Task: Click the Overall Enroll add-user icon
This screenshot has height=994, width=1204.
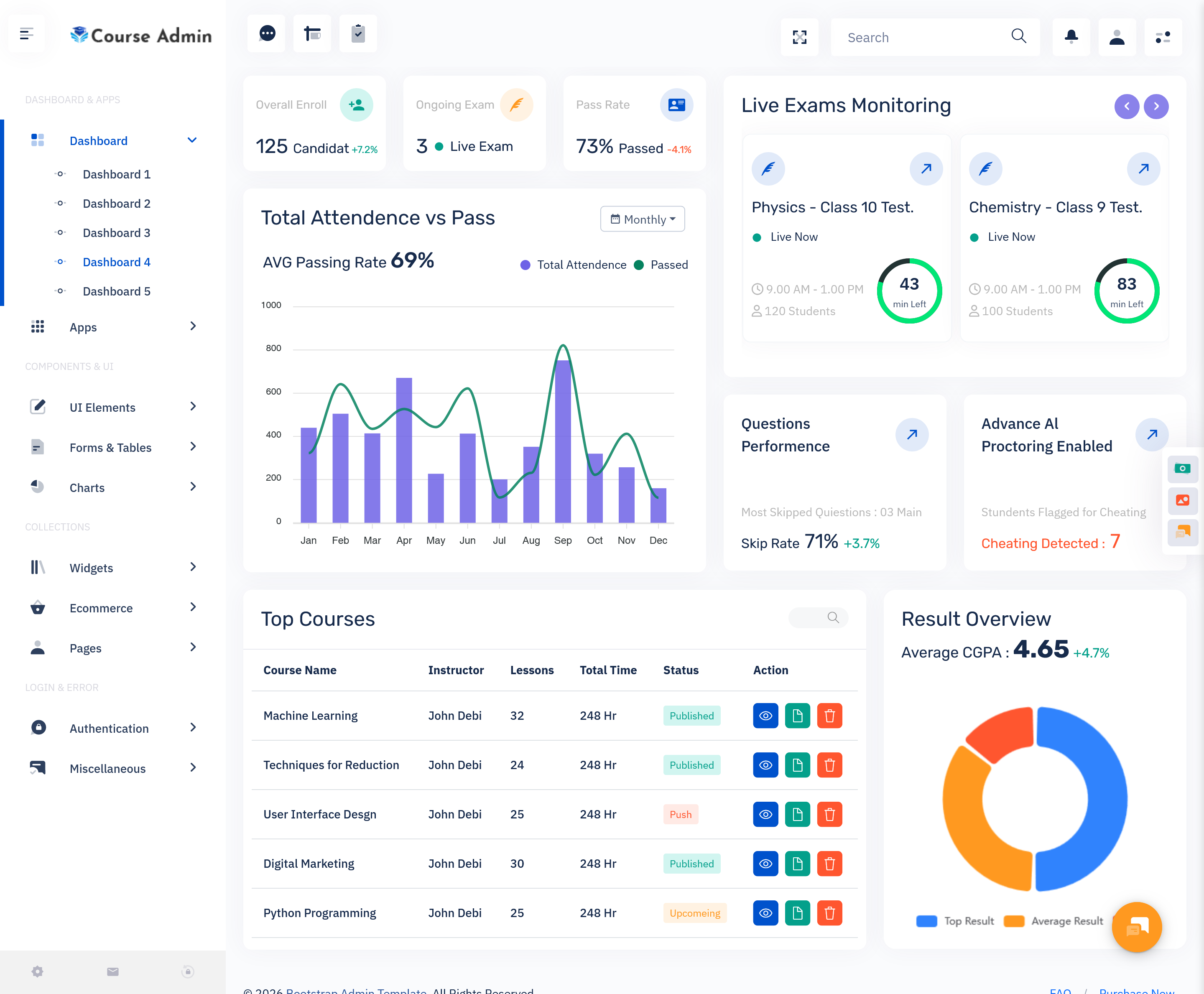Action: tap(356, 105)
